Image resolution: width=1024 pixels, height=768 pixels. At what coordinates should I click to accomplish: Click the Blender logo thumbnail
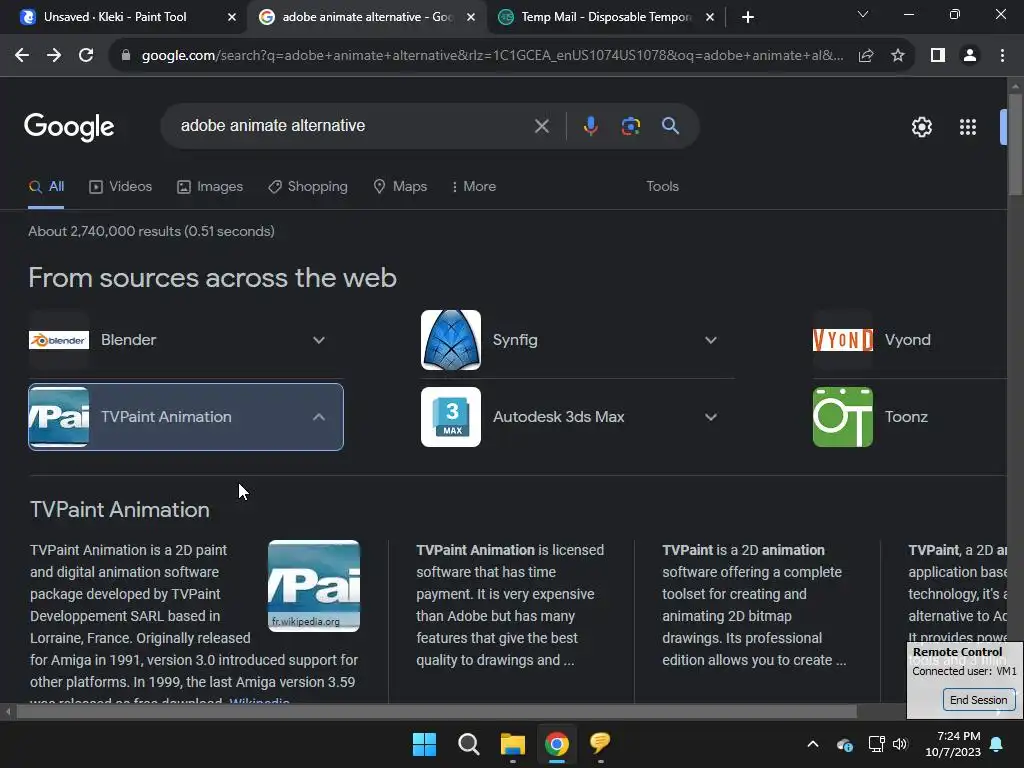(x=59, y=340)
